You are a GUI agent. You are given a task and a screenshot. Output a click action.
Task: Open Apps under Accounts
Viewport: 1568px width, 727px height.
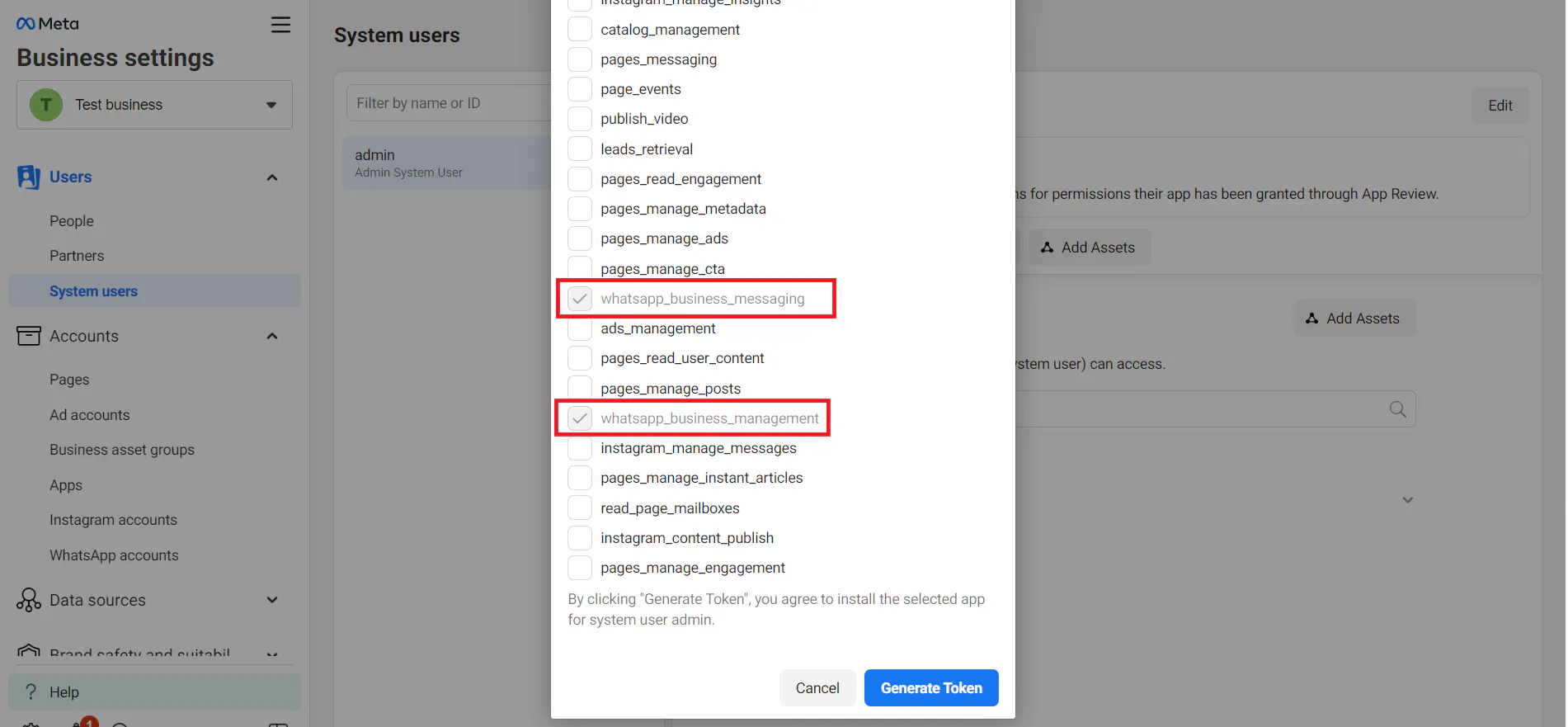pos(66,485)
